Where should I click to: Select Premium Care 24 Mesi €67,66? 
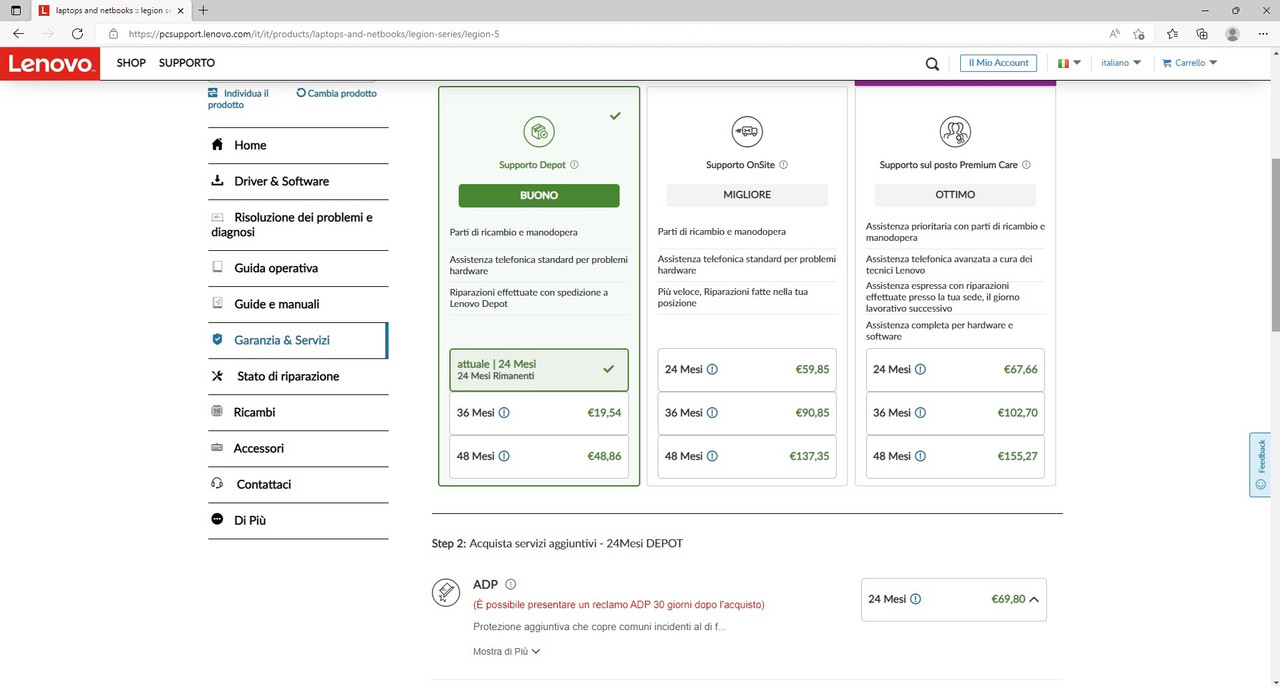pyautogui.click(x=955, y=370)
